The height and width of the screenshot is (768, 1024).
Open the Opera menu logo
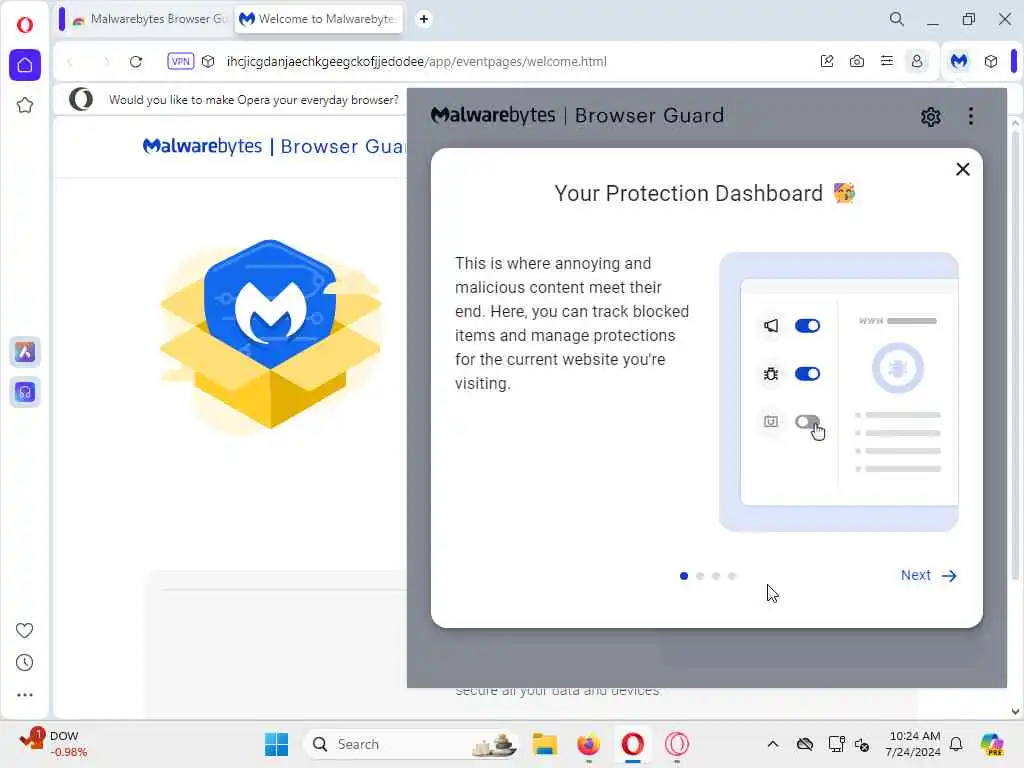click(x=25, y=24)
